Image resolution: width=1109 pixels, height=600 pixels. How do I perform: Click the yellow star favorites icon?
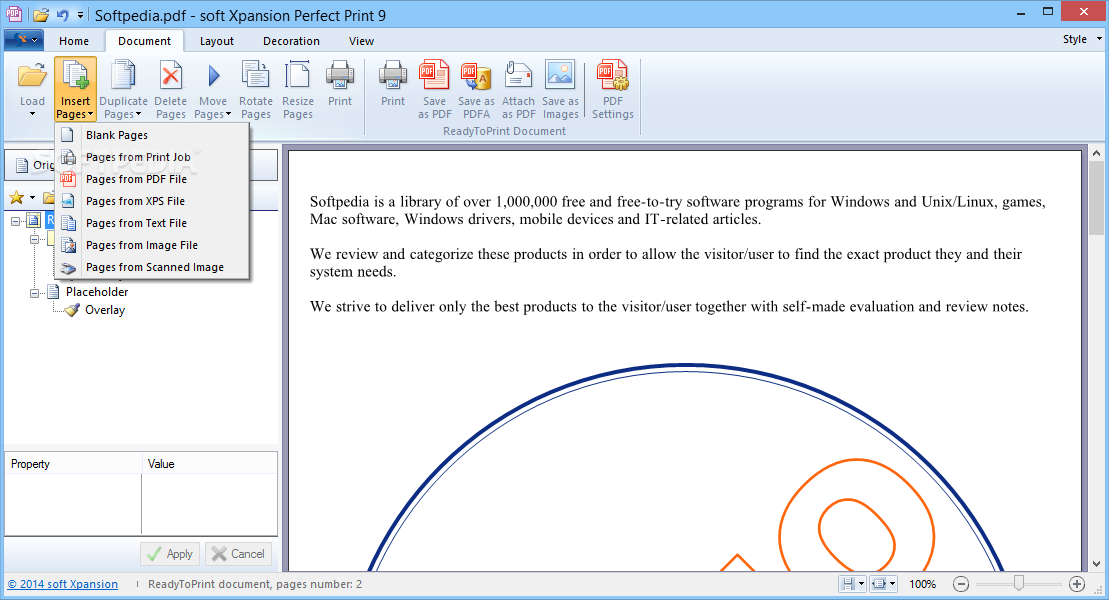(x=16, y=197)
